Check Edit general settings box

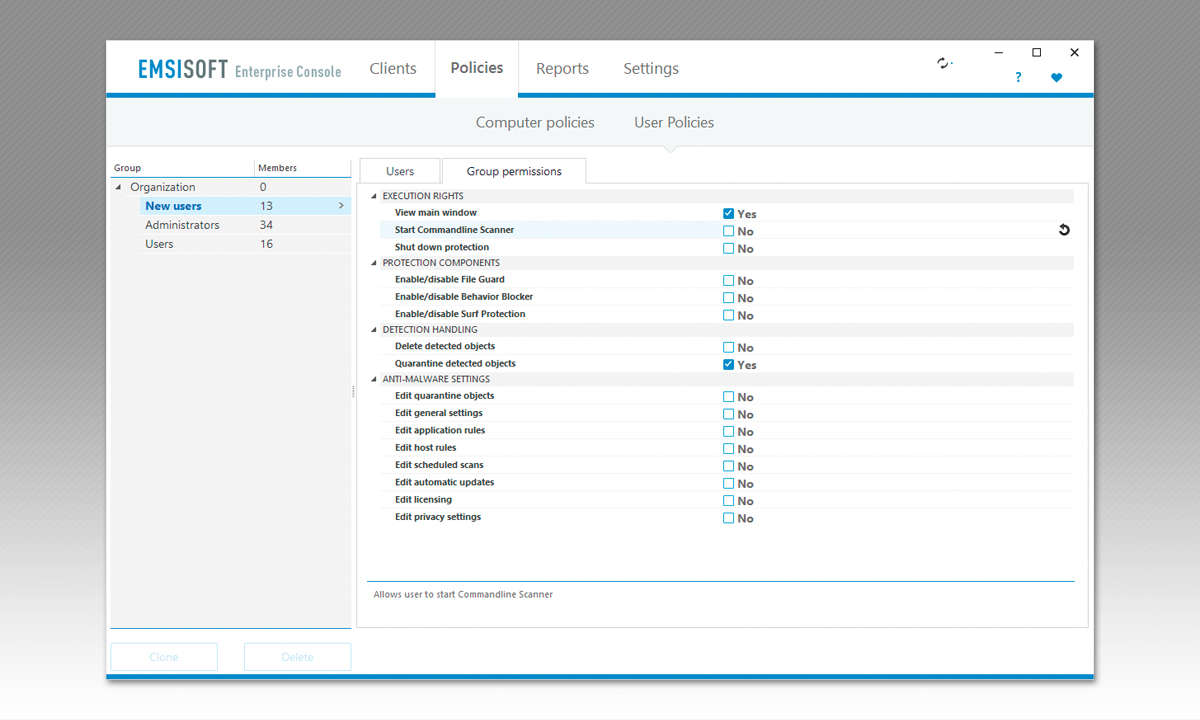pos(729,413)
